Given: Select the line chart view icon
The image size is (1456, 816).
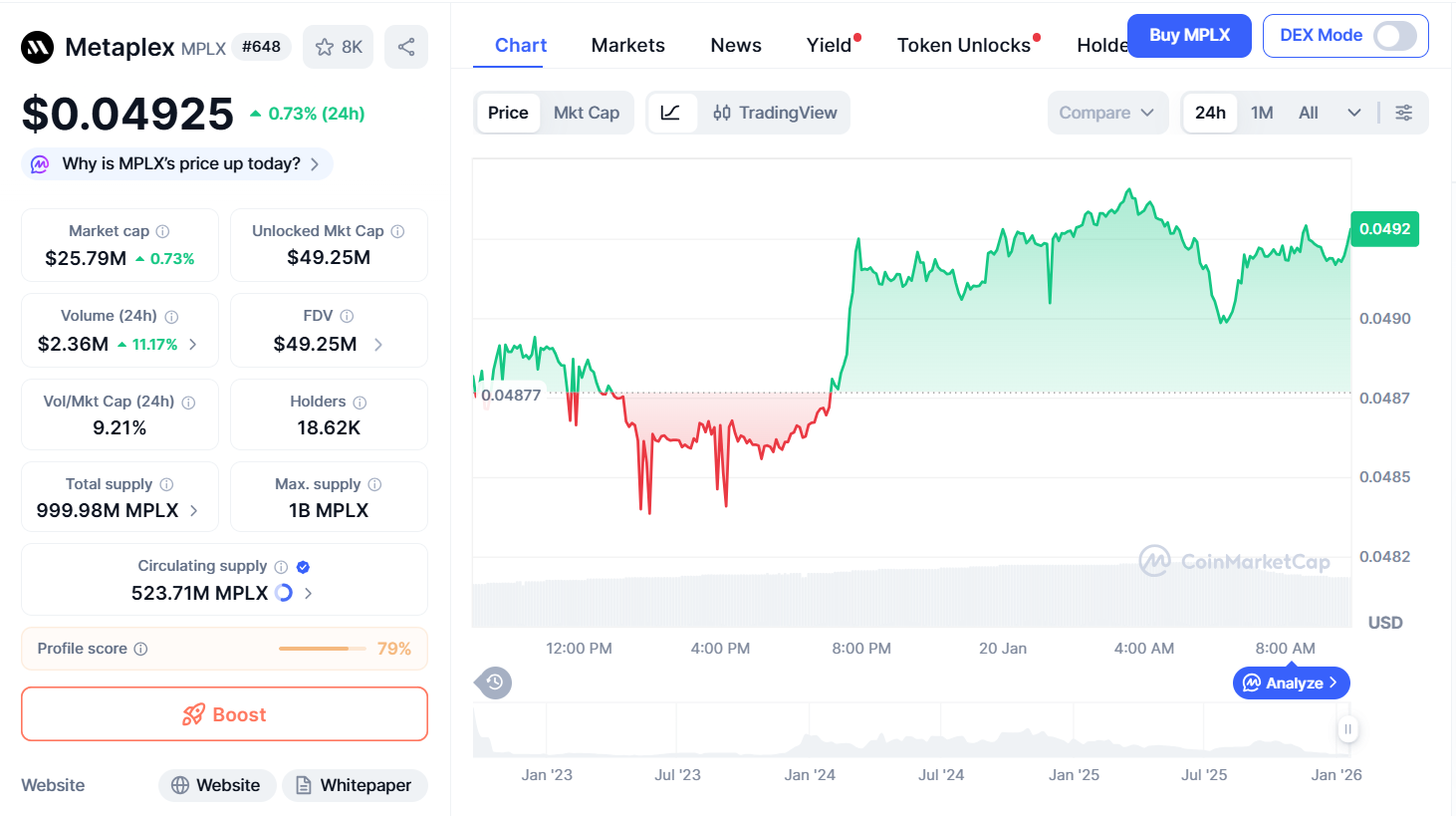Looking at the screenshot, I should [672, 113].
